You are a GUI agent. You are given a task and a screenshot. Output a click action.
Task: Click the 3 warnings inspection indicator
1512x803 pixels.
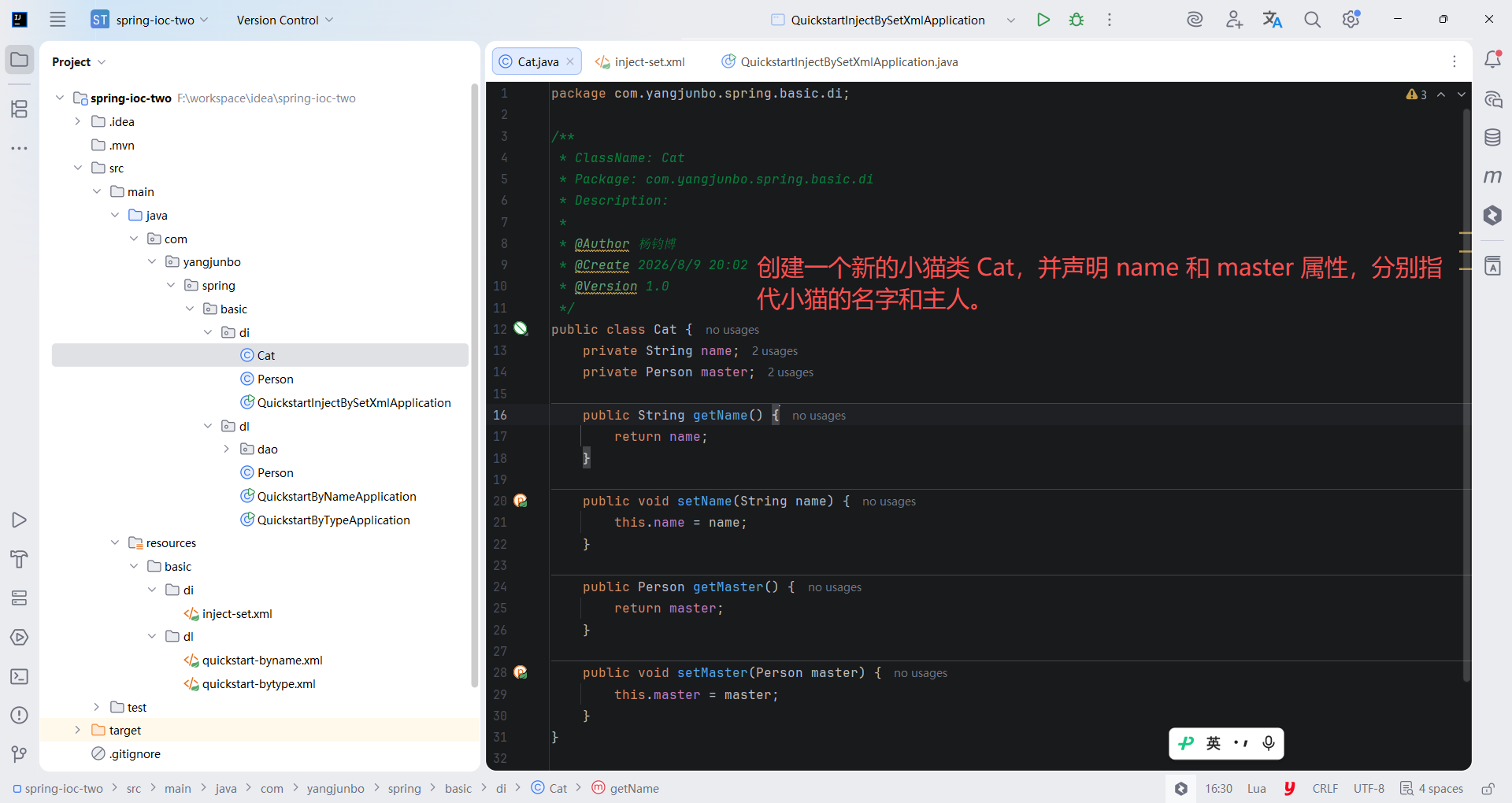1417,94
